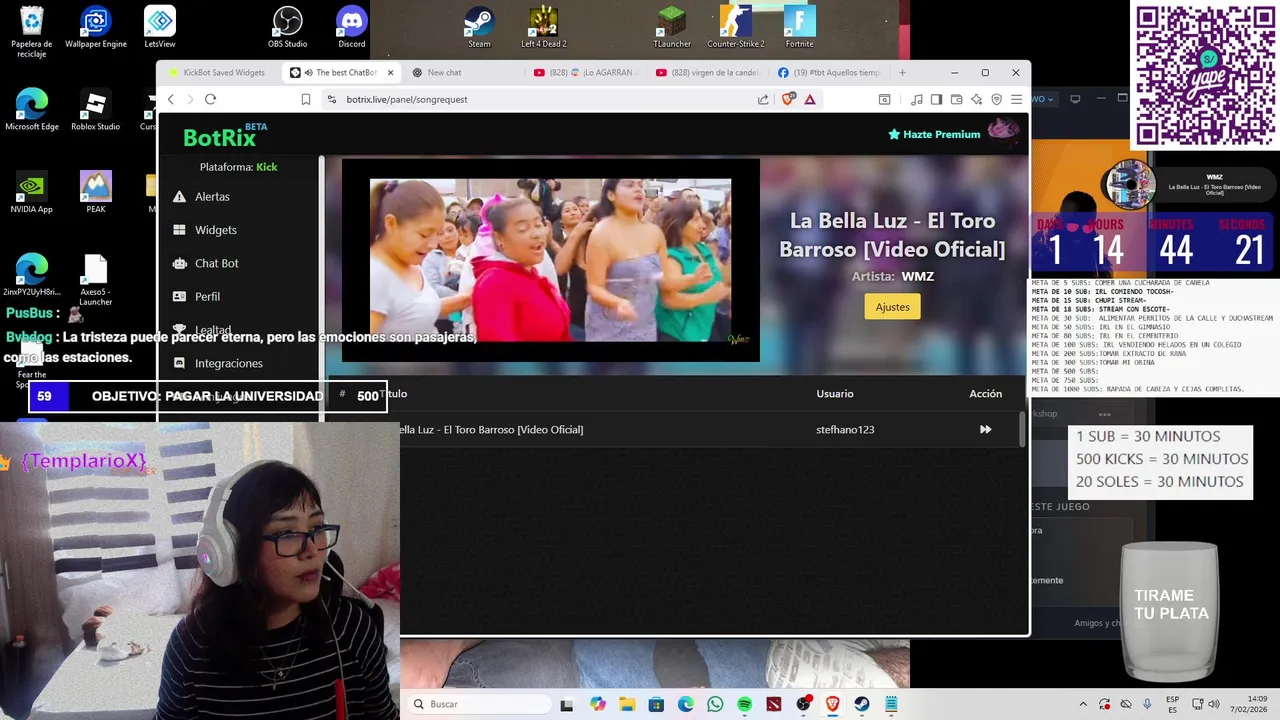Toggle the browser sidebar panel icon
Viewport: 1280px width, 720px height.
937,99
